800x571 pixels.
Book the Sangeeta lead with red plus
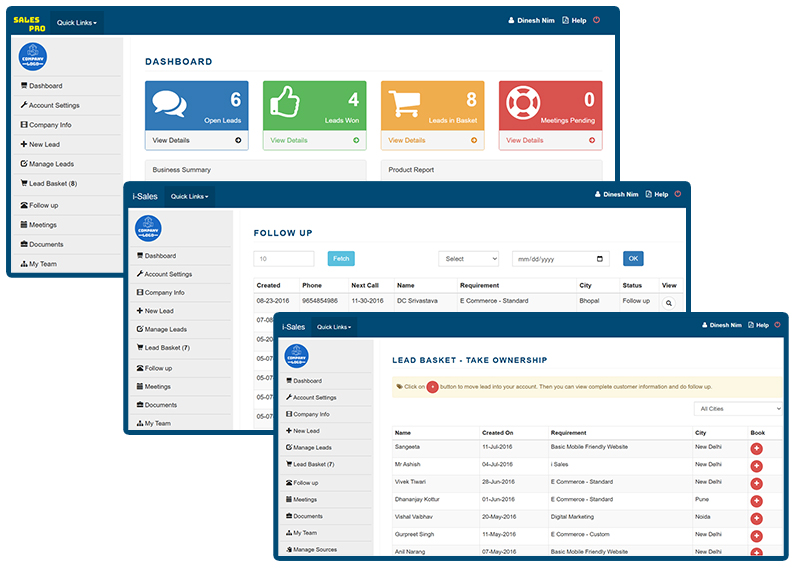click(756, 449)
